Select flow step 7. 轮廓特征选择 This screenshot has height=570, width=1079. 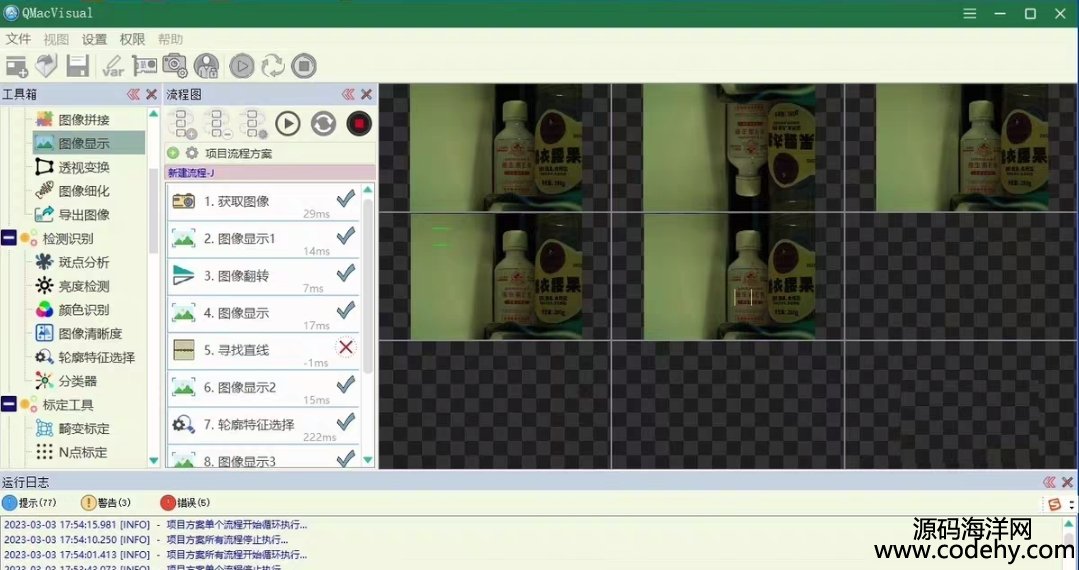coord(263,425)
